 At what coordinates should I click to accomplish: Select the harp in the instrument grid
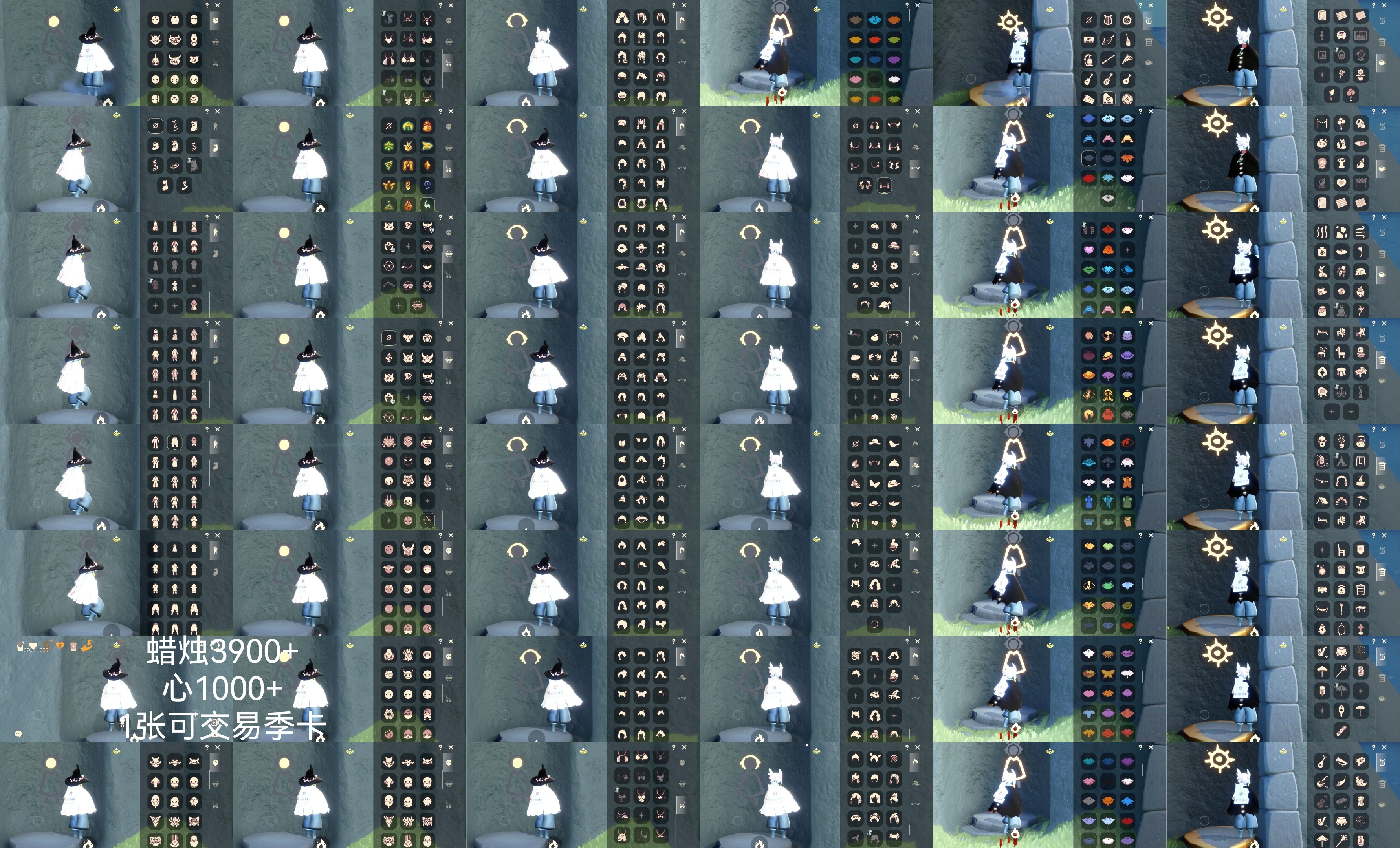tap(1107, 20)
